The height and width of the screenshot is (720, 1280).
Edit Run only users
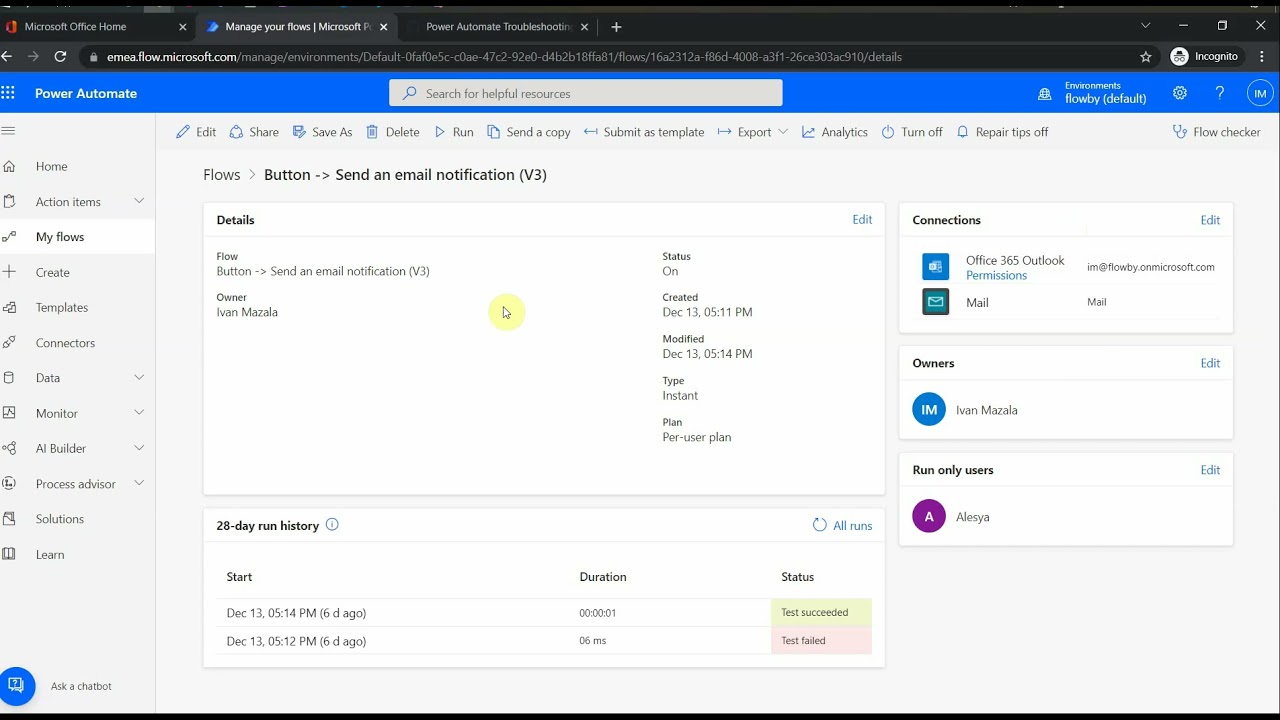[1210, 470]
